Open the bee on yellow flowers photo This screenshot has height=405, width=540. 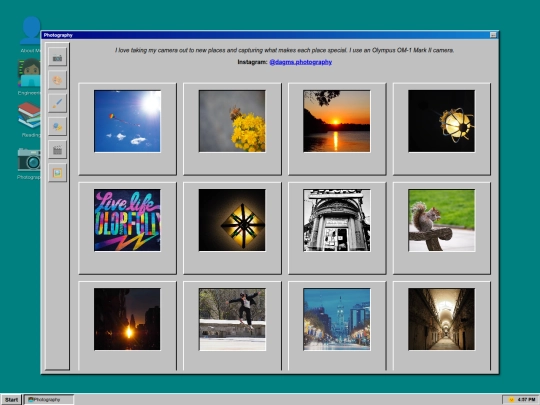pos(232,121)
